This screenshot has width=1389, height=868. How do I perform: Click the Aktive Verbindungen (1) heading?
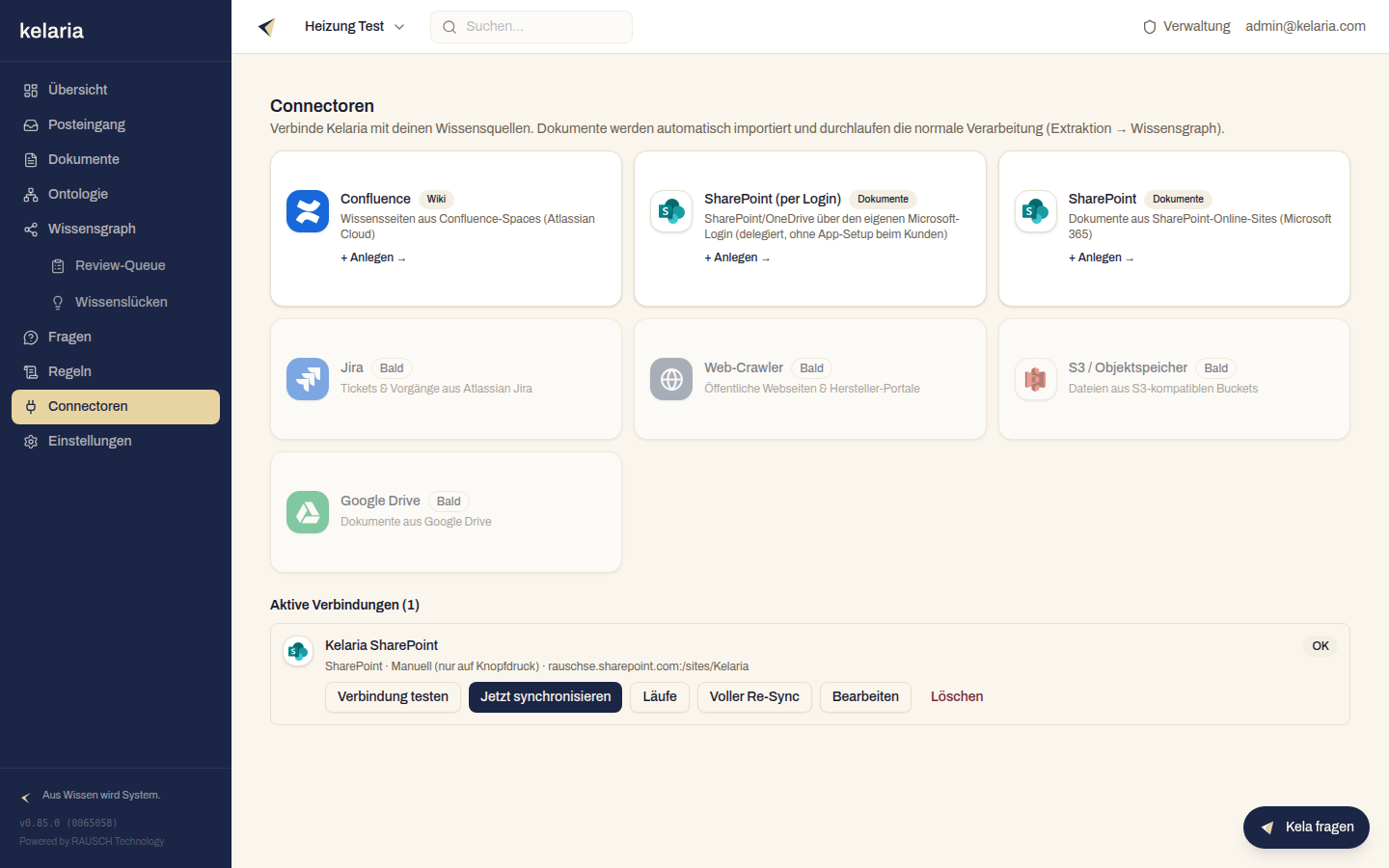344,605
